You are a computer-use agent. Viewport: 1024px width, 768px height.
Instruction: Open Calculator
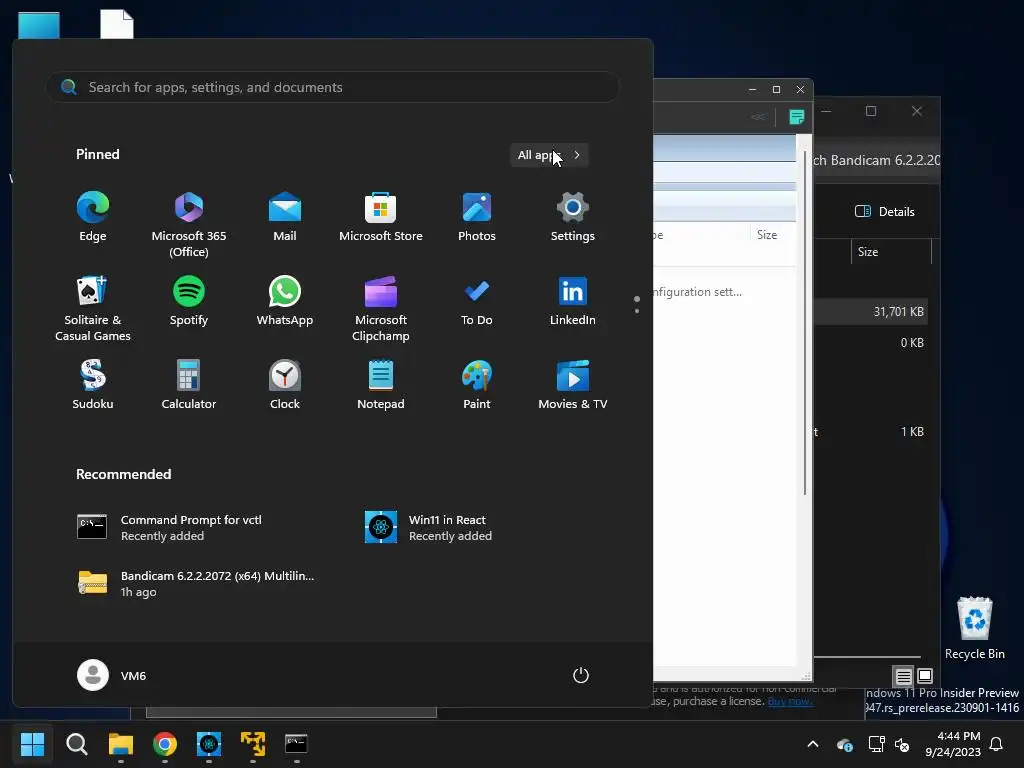pos(189,385)
